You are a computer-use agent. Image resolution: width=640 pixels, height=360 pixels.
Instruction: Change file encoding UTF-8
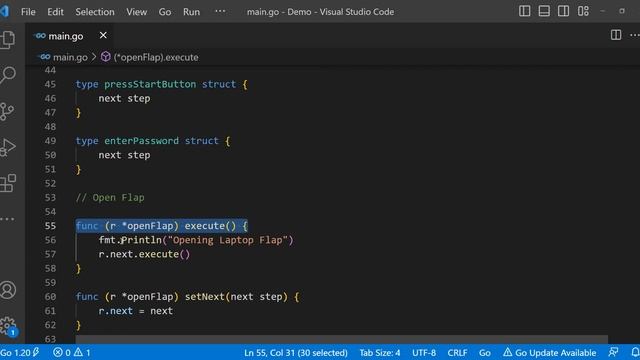coord(424,353)
